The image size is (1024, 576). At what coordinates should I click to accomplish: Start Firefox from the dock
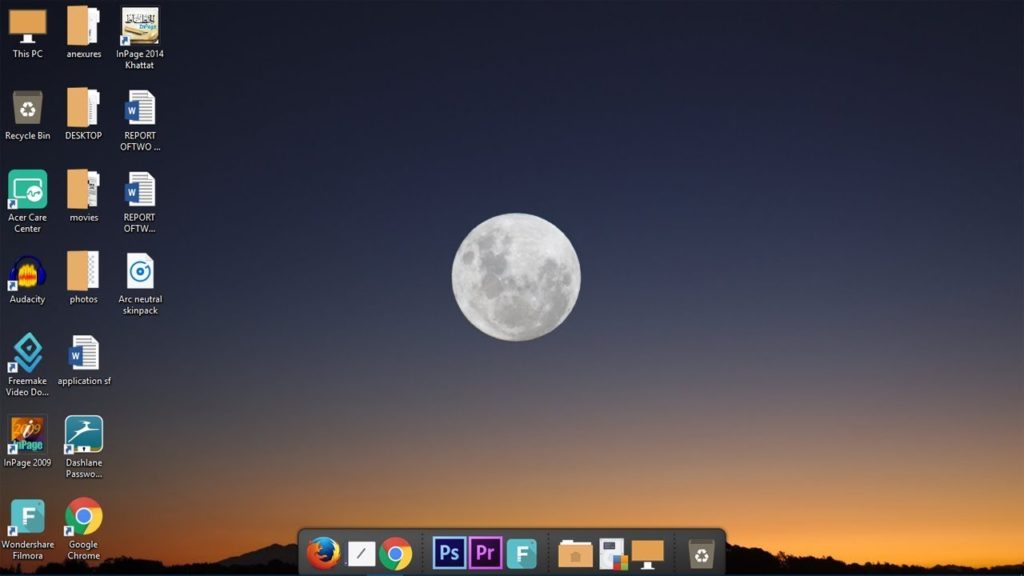pos(322,552)
